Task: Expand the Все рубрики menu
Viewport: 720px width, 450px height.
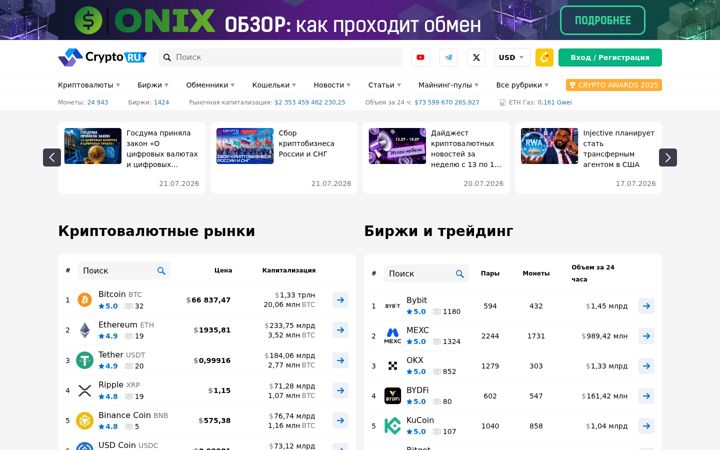Action: click(522, 85)
